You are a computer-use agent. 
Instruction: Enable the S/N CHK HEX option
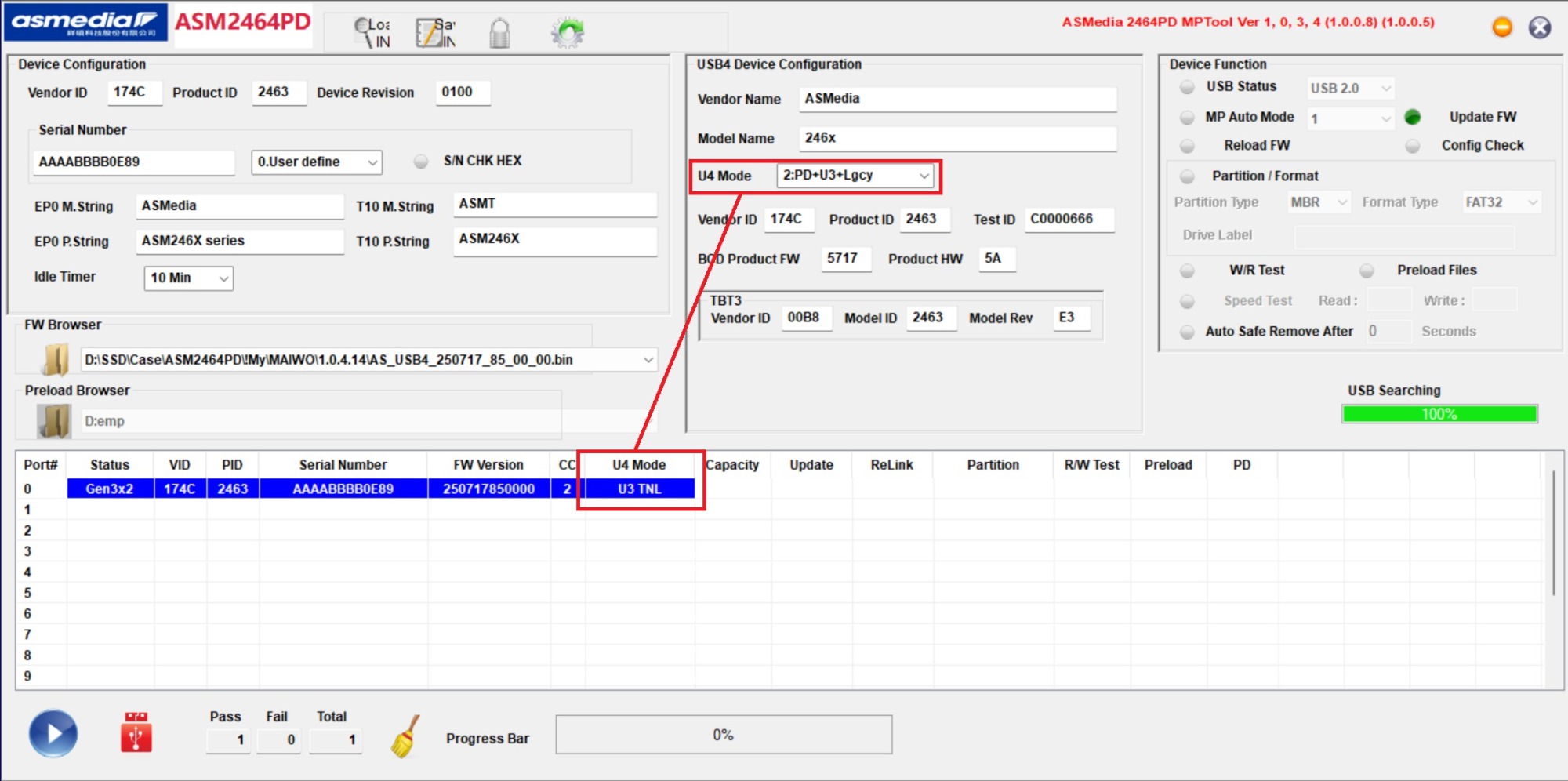click(421, 161)
